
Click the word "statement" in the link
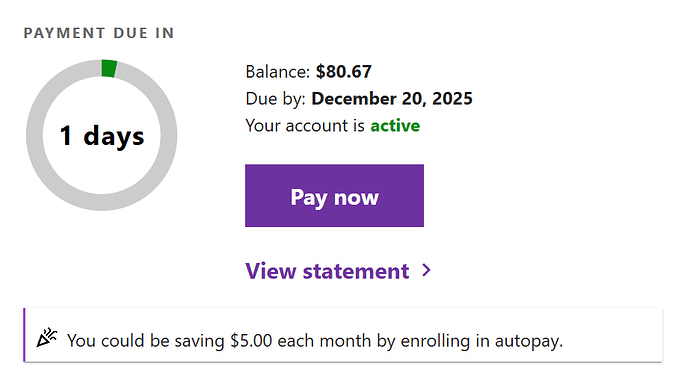tap(356, 271)
